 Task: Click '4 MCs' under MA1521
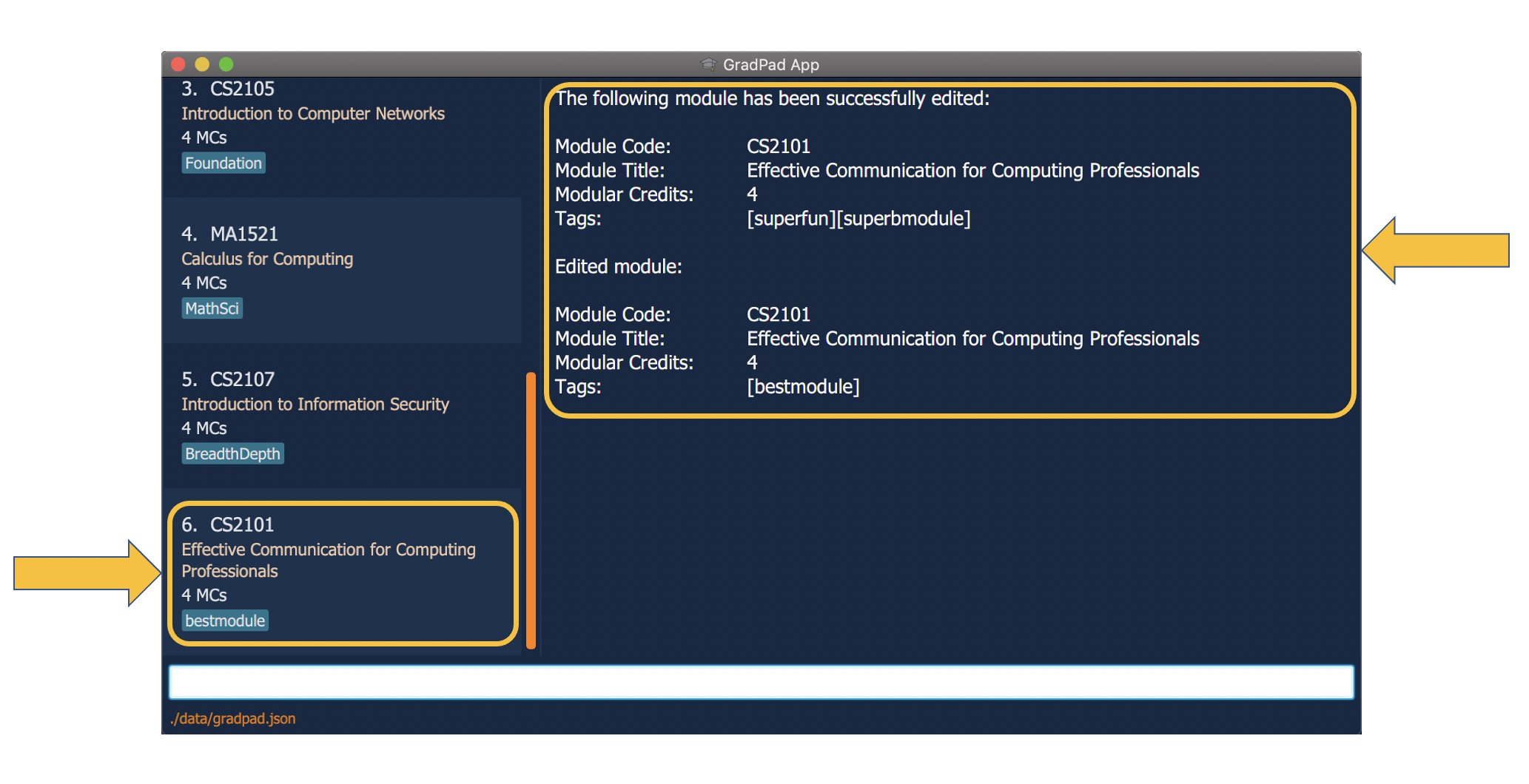[x=204, y=283]
